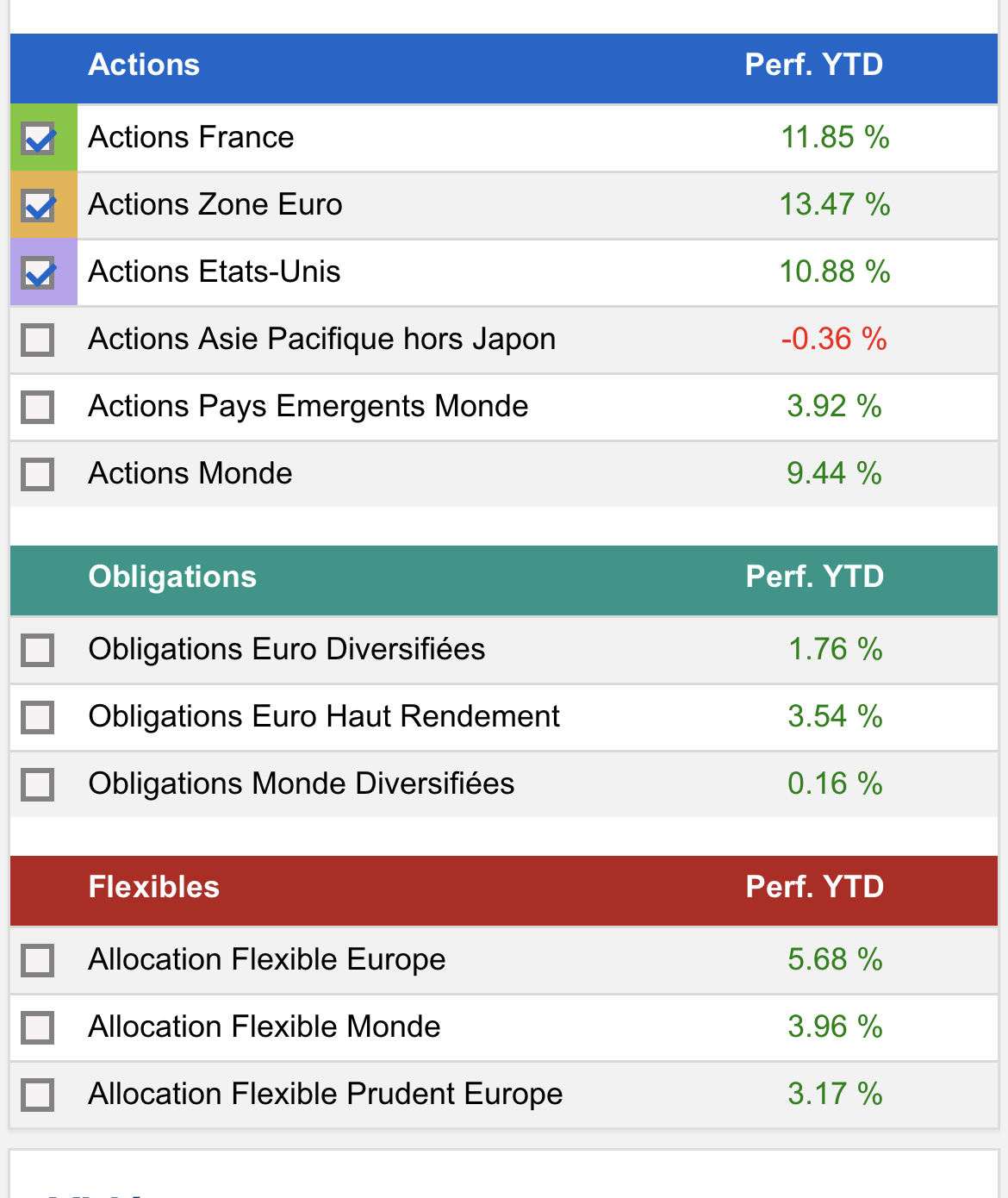Check Obligations Euro Haut Rendement box
This screenshot has height=1198, width=1008.
(38, 717)
